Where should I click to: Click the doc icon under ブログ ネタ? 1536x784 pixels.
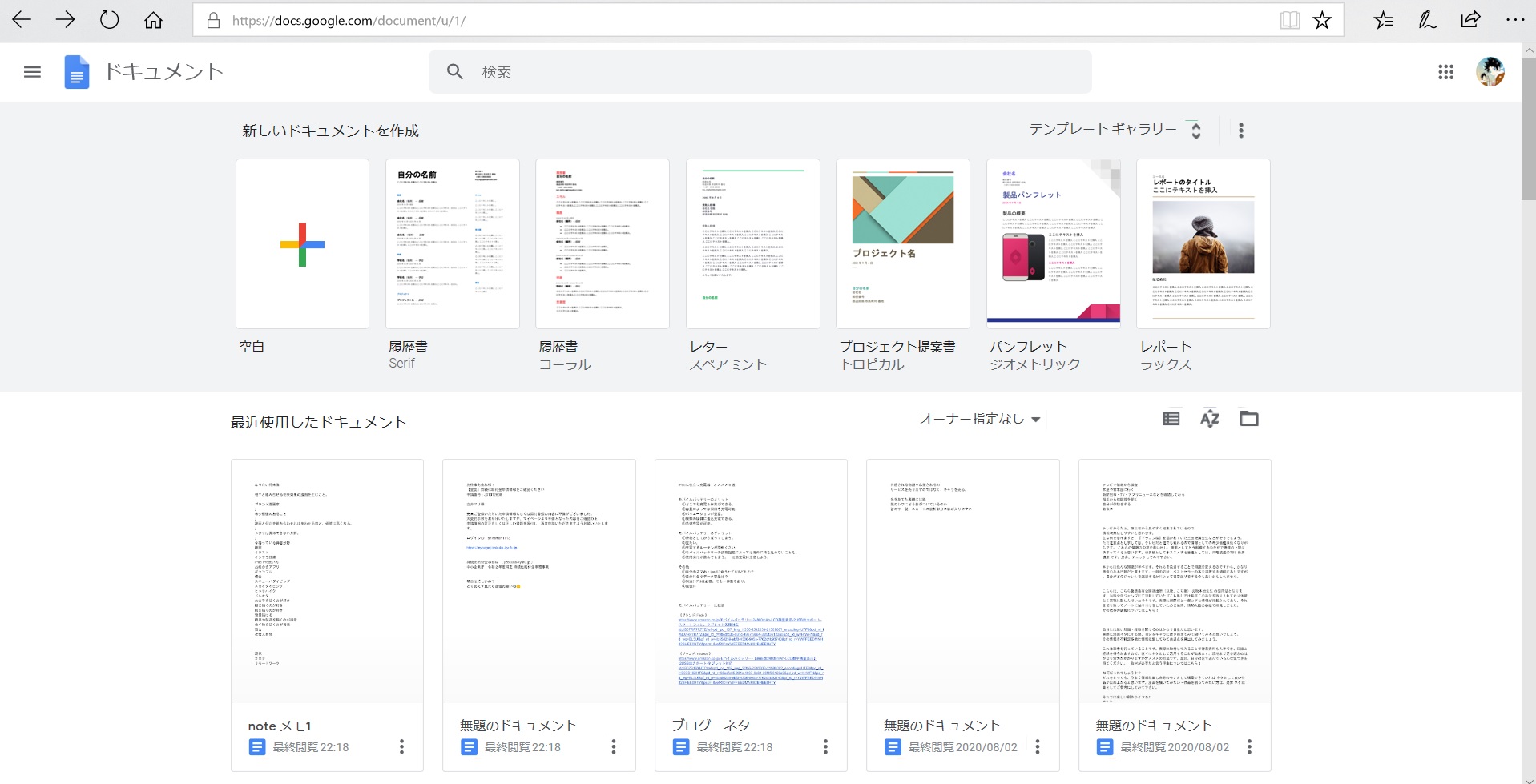pos(680,747)
